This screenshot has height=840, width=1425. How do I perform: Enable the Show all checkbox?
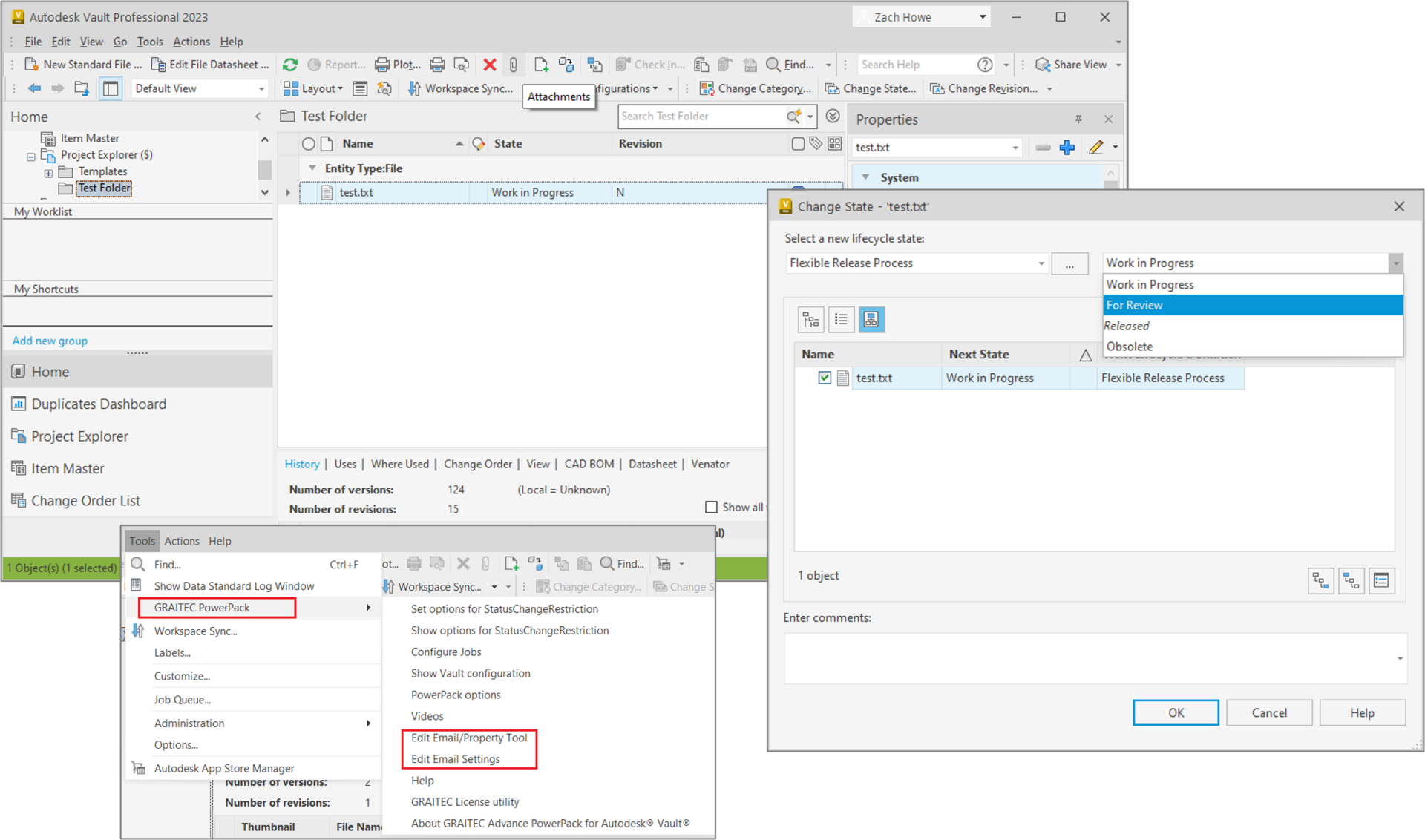(711, 508)
